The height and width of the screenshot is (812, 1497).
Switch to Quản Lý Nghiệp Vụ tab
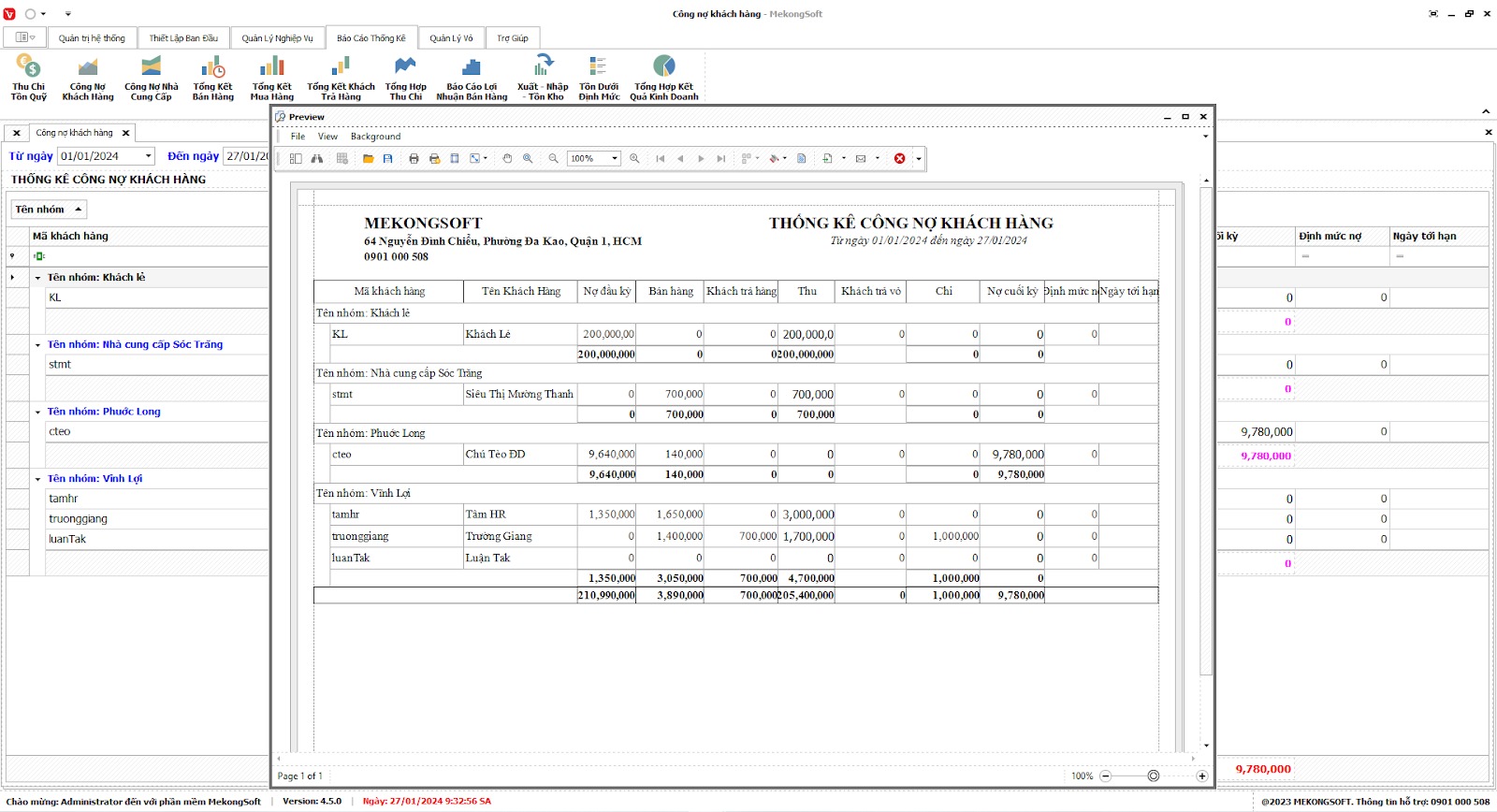pyautogui.click(x=277, y=38)
